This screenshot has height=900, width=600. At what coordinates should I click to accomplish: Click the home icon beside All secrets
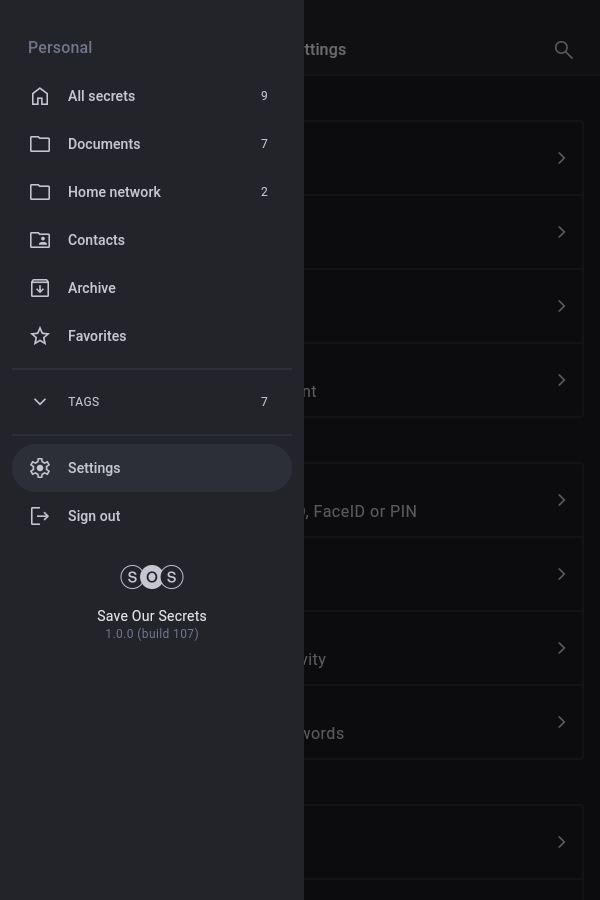point(40,96)
